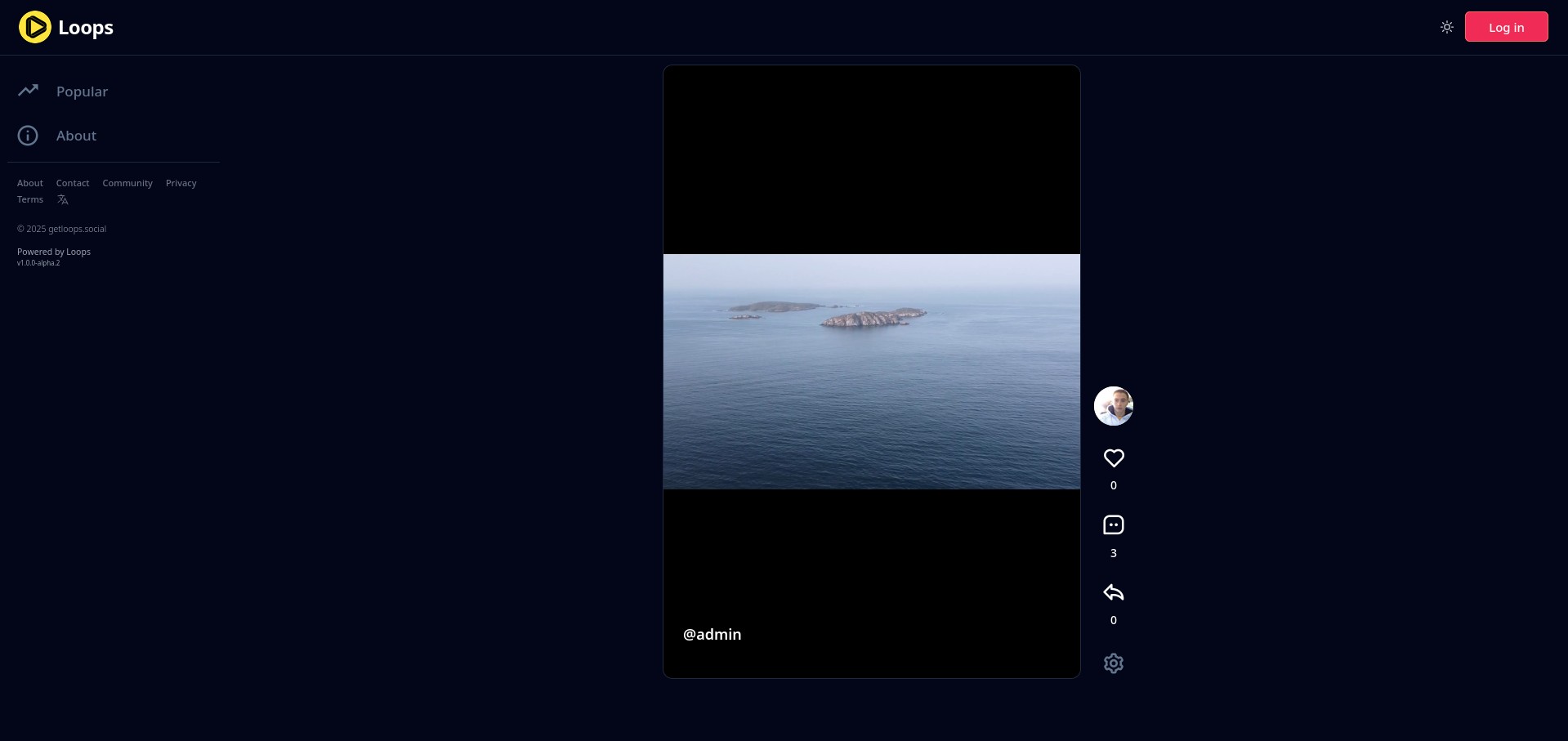Toggle the light/dark theme sun icon
The height and width of the screenshot is (741, 1568).
tap(1446, 27)
